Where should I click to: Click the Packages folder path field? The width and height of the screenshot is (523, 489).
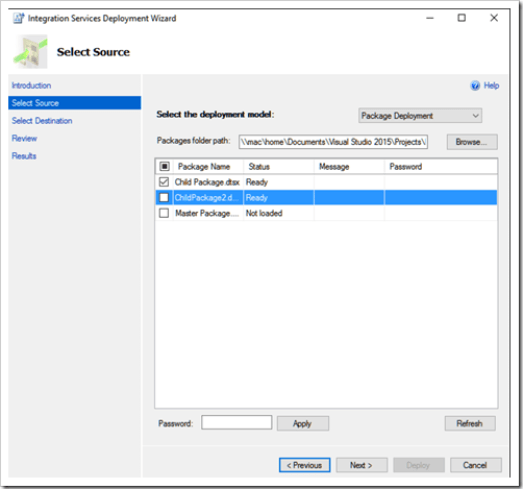point(333,142)
